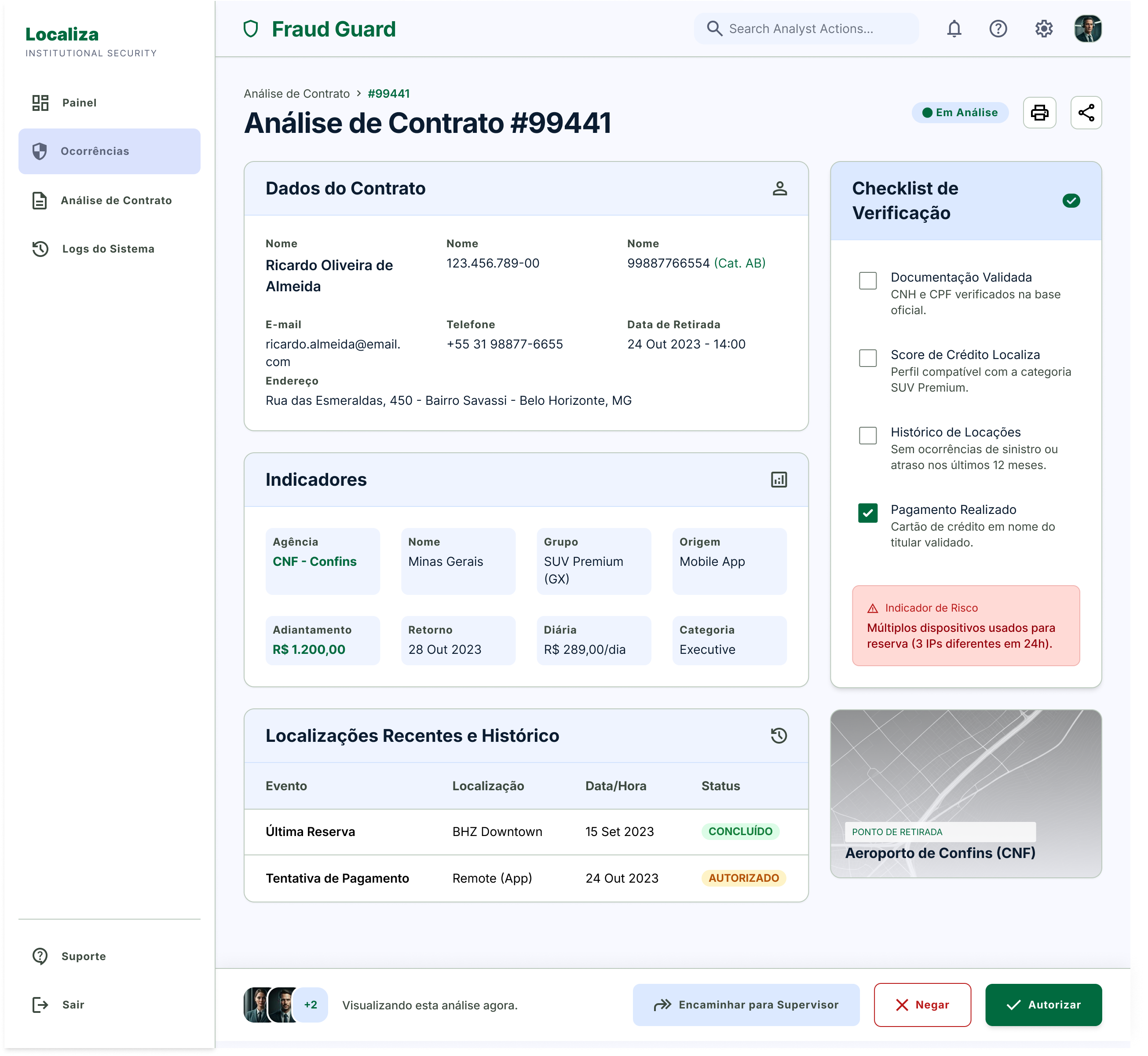1148x1056 pixels.
Task: Check Documentação Validada checkbox
Action: click(868, 281)
